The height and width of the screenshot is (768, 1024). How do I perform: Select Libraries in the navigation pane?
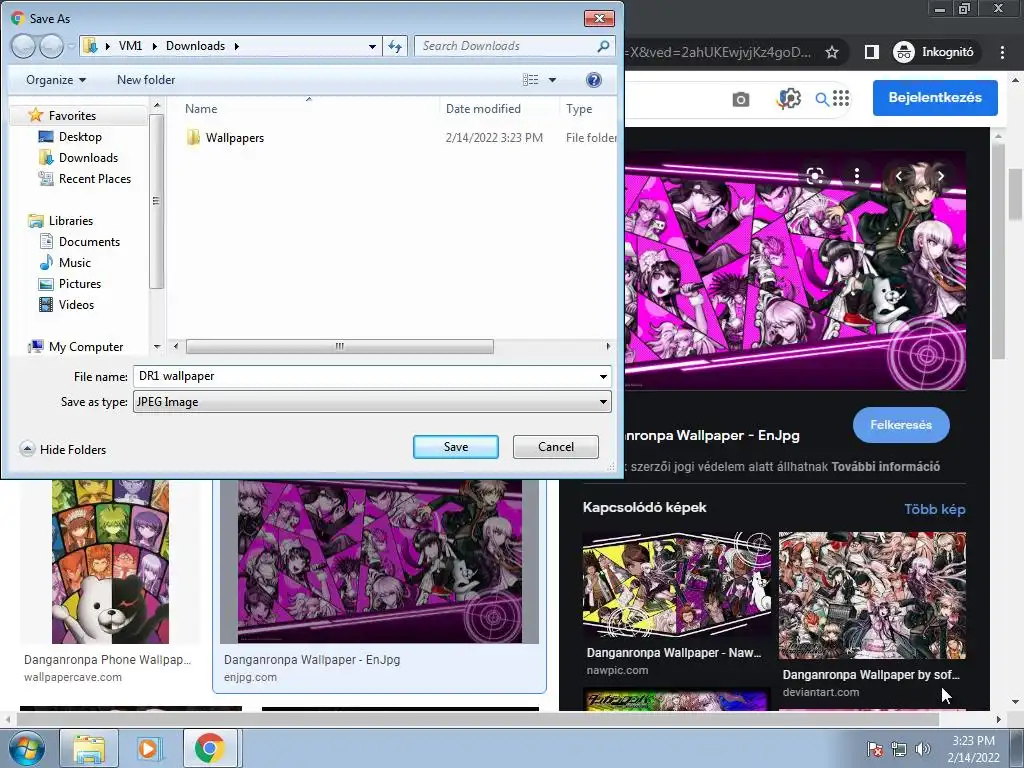(71, 221)
